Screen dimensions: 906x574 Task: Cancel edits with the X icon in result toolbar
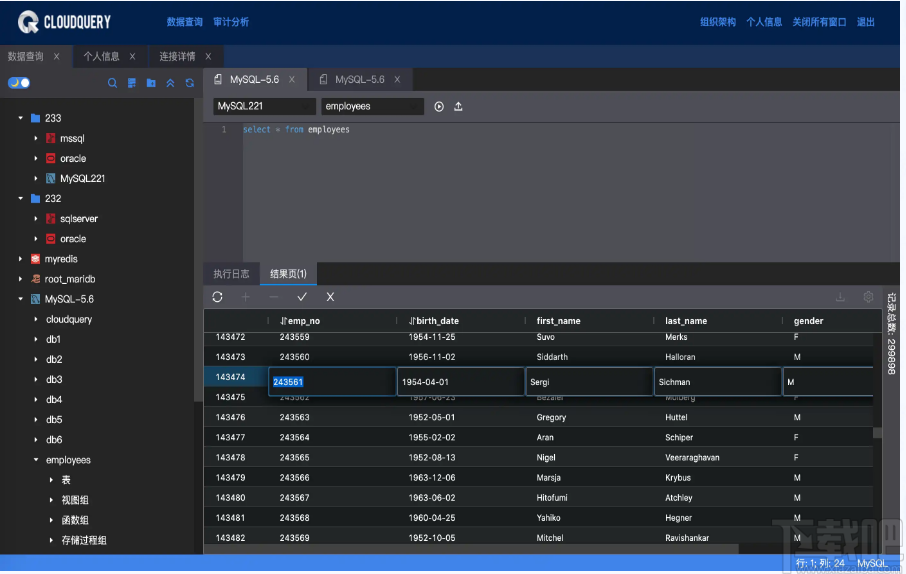click(x=330, y=297)
